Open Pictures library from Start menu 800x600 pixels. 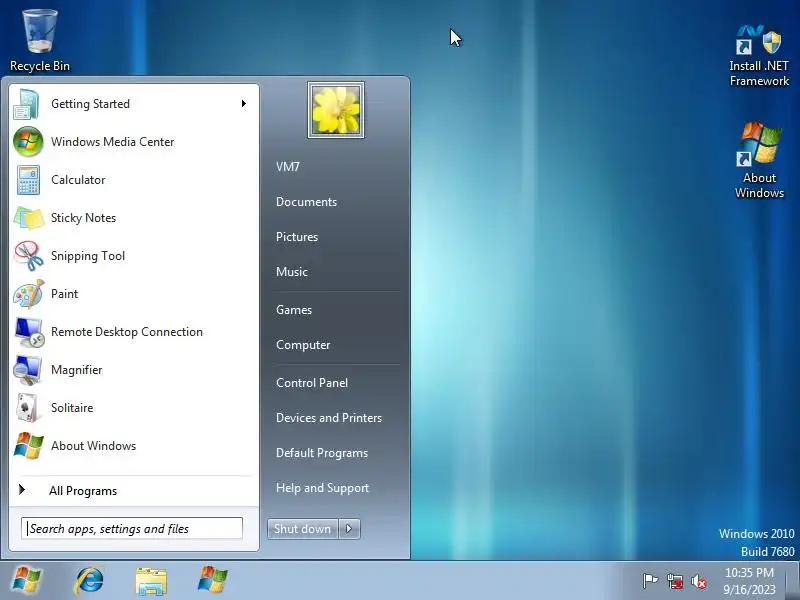[x=297, y=237]
